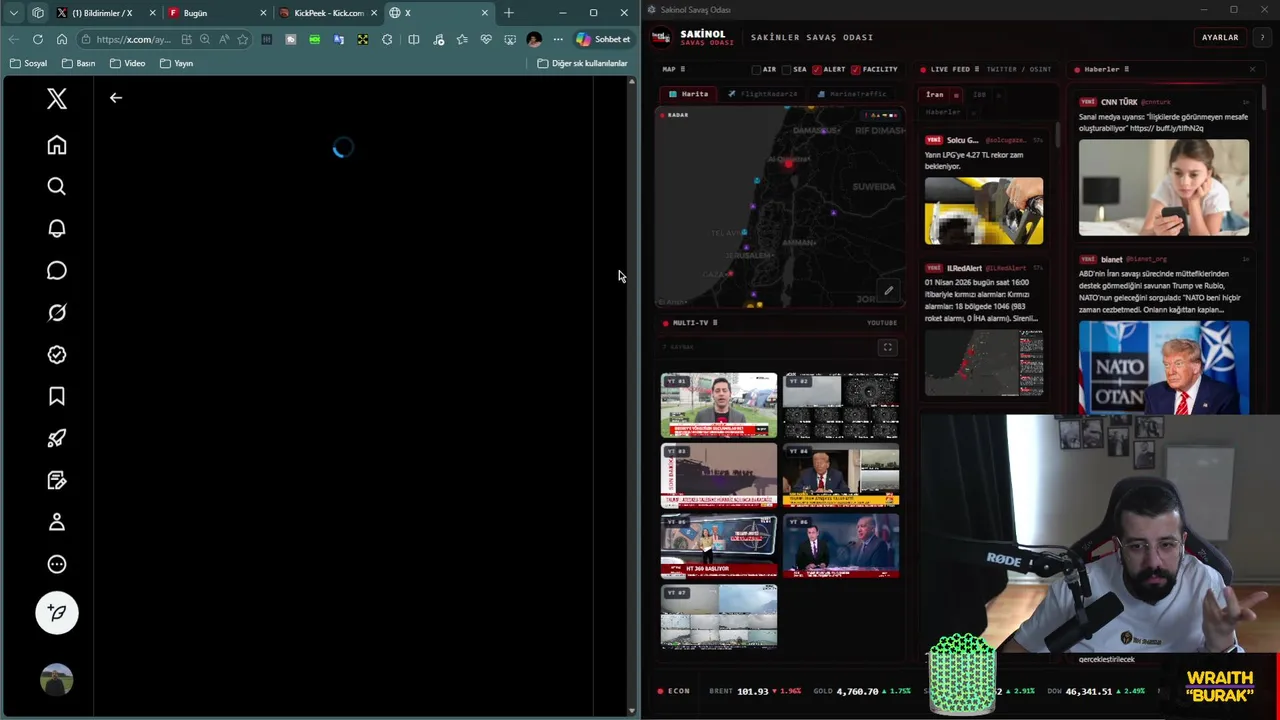
Task: Open bianet post about NATO
Action: [x=1164, y=333]
